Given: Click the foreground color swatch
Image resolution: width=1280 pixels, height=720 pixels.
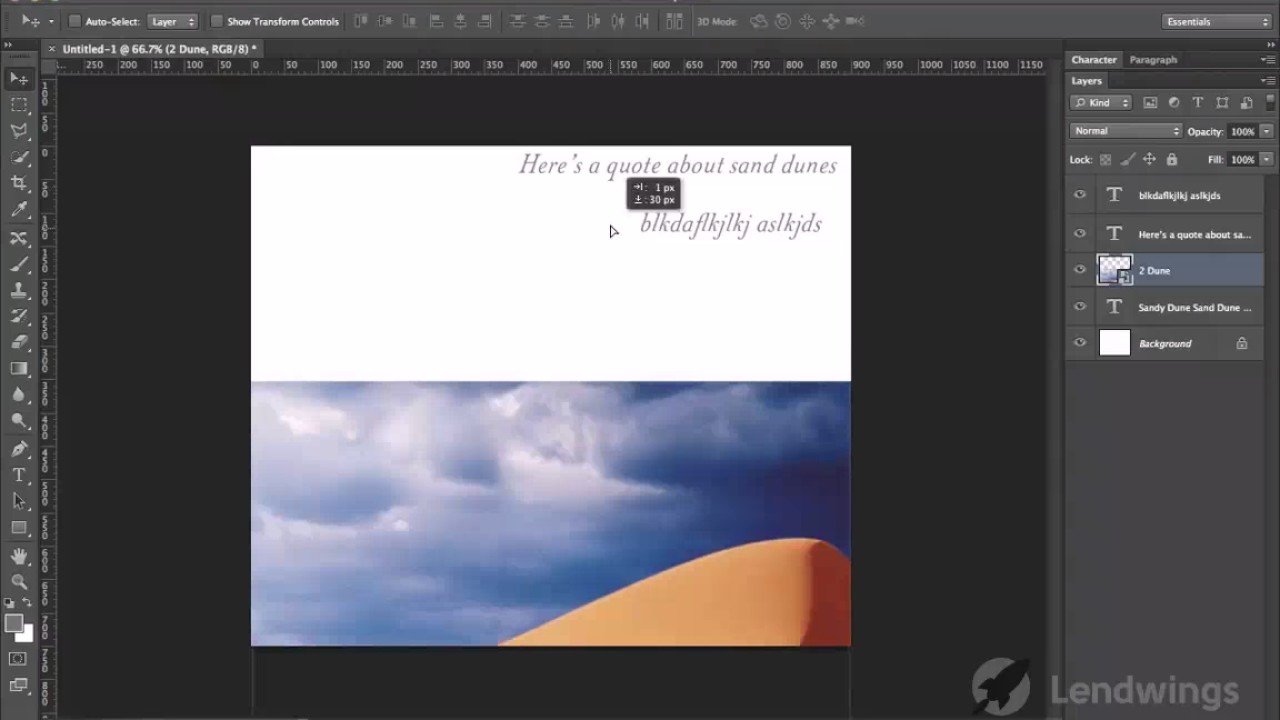Looking at the screenshot, I should coord(14,624).
